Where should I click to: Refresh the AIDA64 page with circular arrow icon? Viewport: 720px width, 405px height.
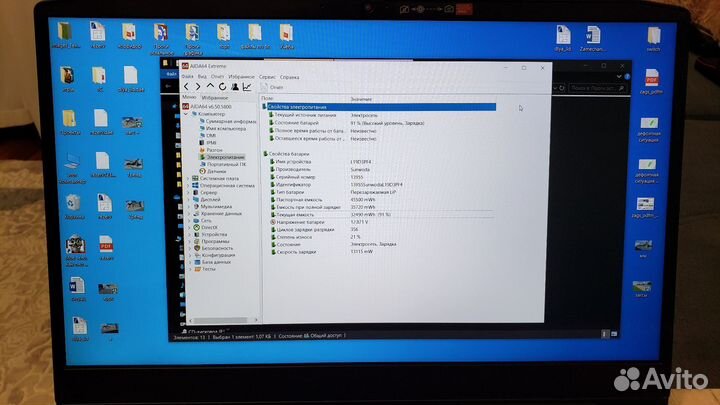click(222, 86)
